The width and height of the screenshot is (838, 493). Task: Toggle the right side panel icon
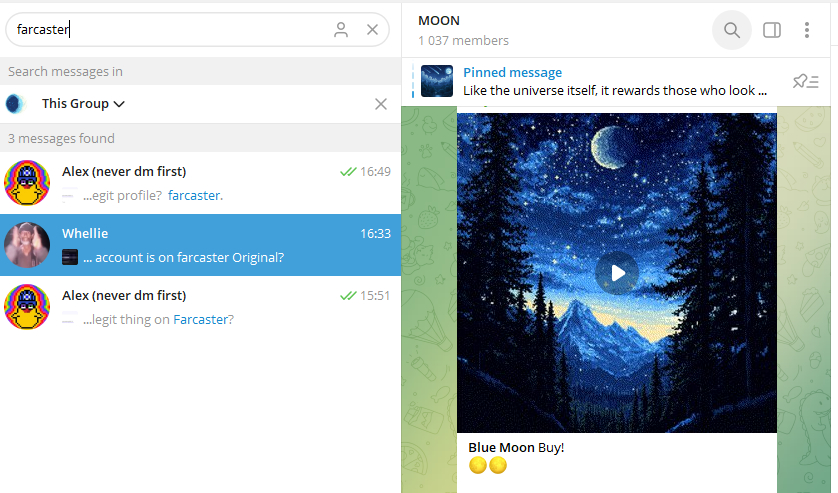coord(772,30)
